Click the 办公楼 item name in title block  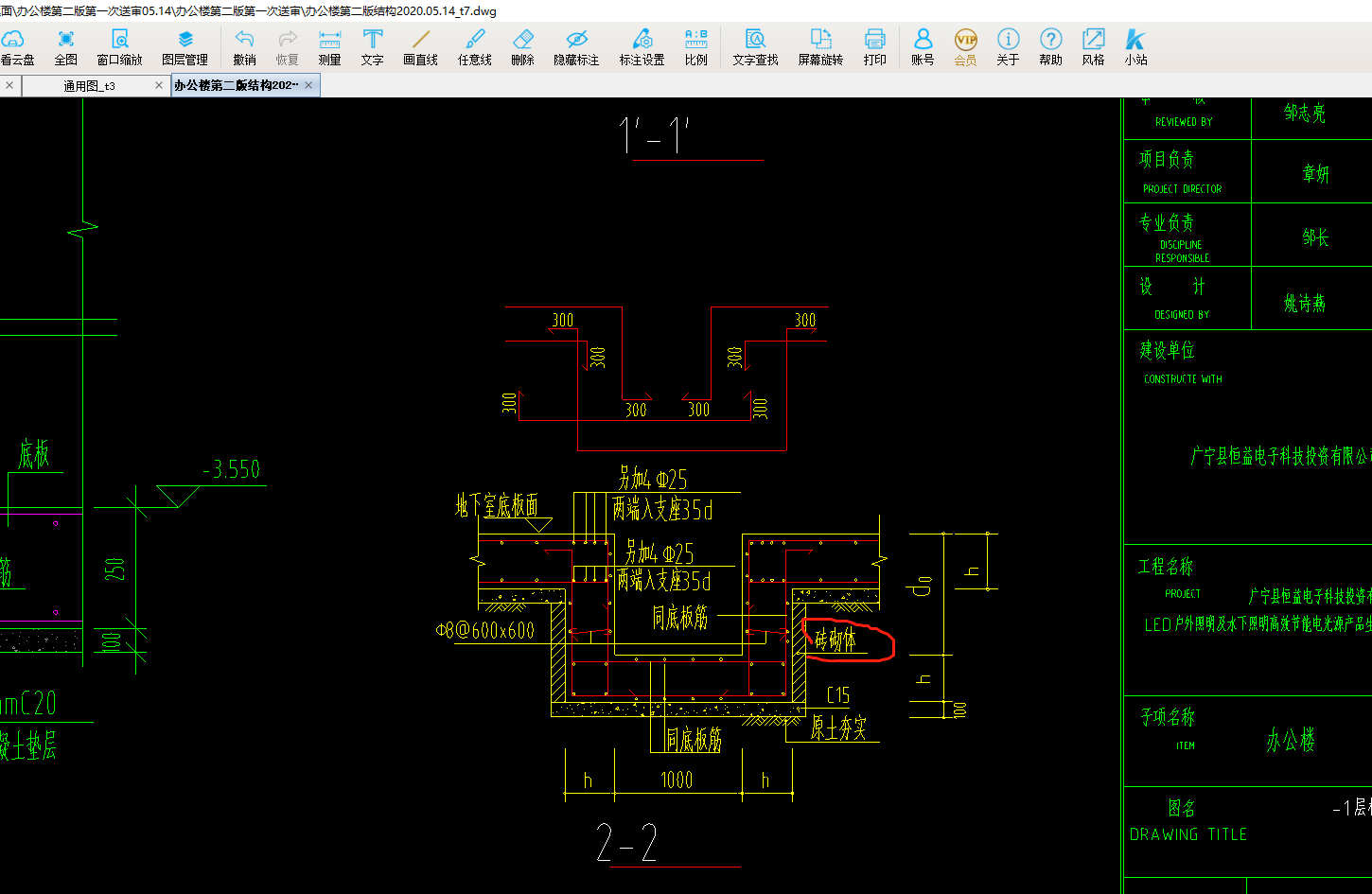tap(1292, 740)
